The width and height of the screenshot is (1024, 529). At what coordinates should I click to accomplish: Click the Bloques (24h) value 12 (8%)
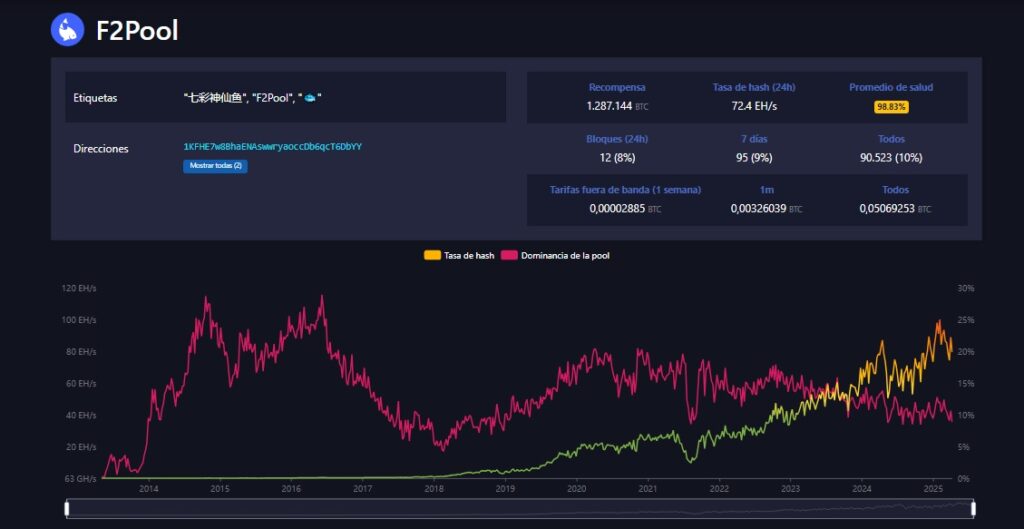click(617, 157)
